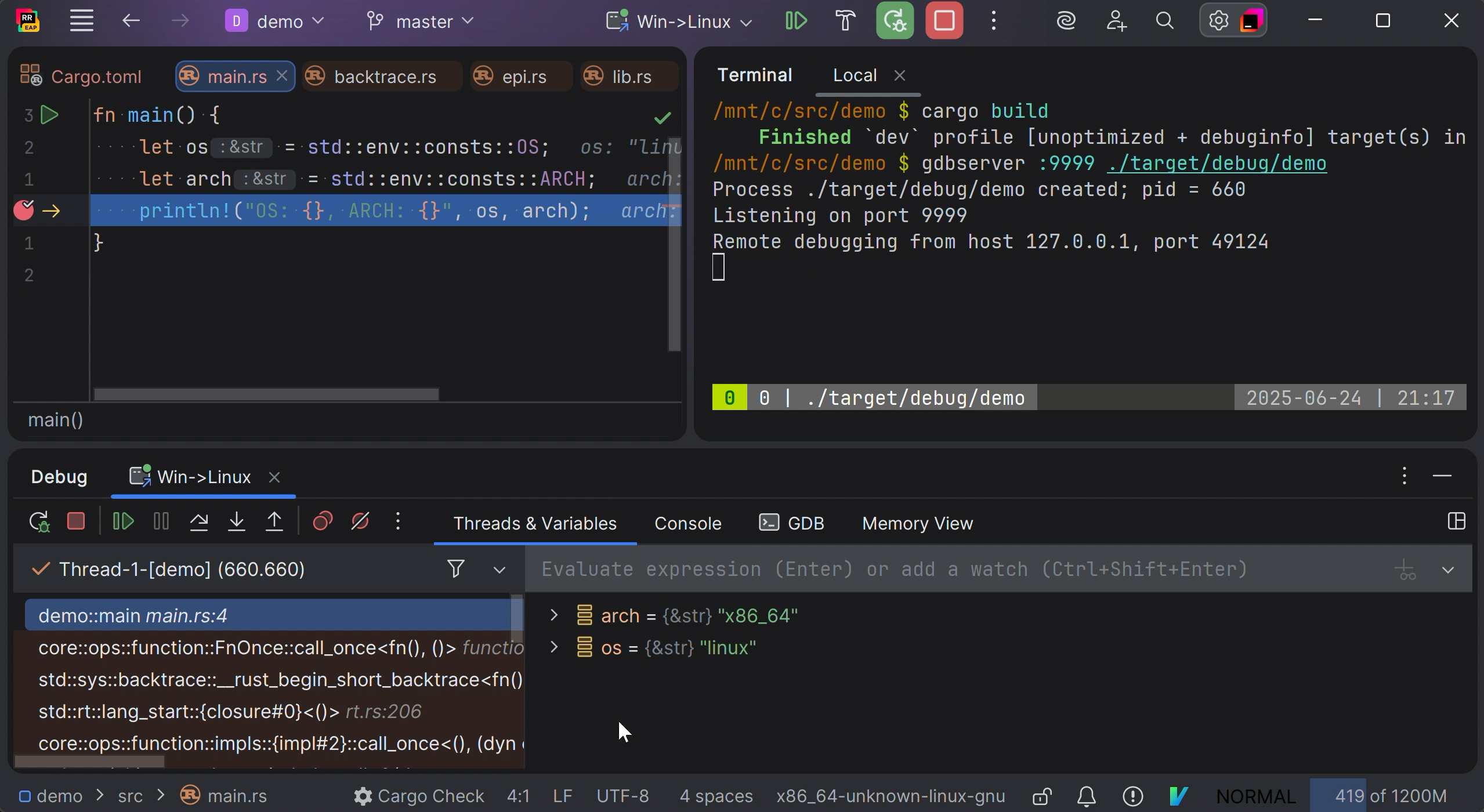Image resolution: width=1484 pixels, height=812 pixels.
Task: Select the Step Into action
Action: [x=237, y=521]
